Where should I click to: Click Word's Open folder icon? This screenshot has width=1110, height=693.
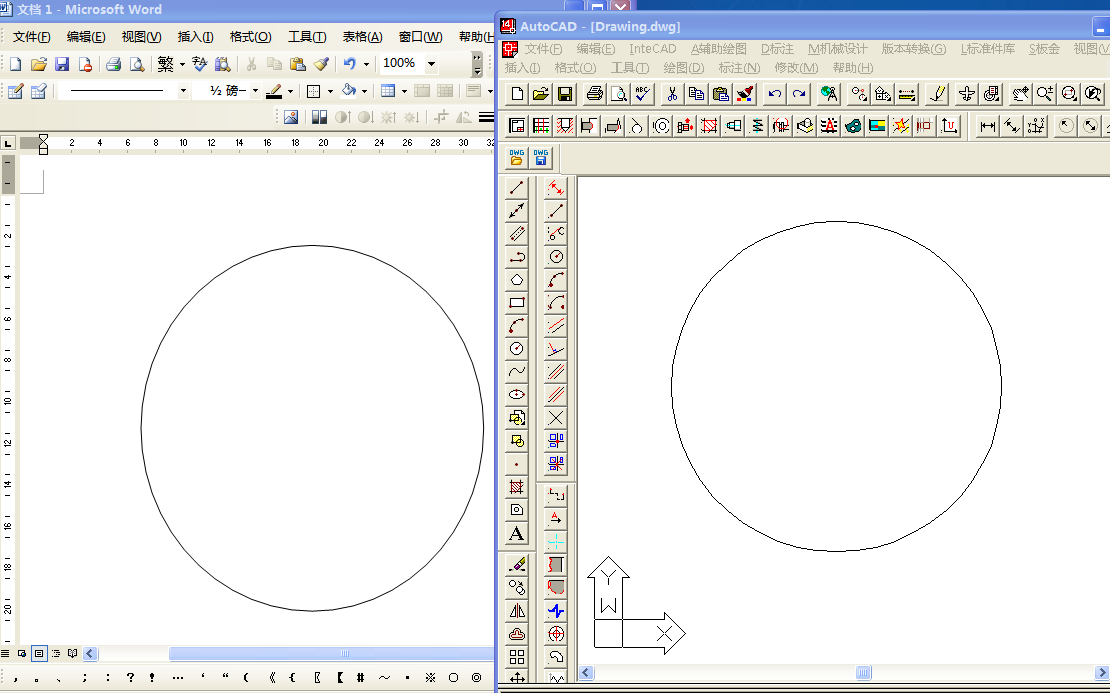[x=39, y=64]
